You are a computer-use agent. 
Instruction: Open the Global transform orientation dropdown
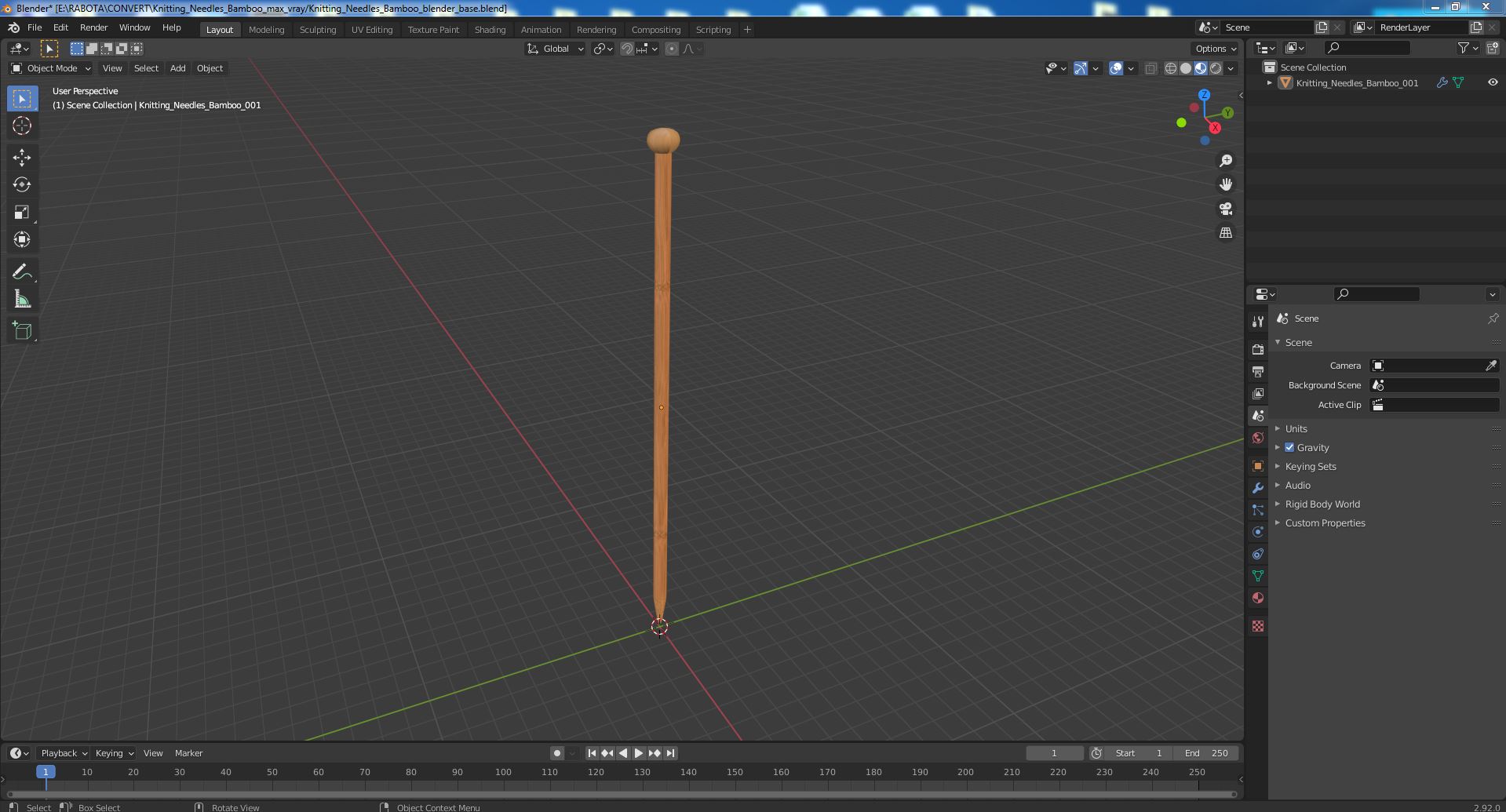pos(556,49)
